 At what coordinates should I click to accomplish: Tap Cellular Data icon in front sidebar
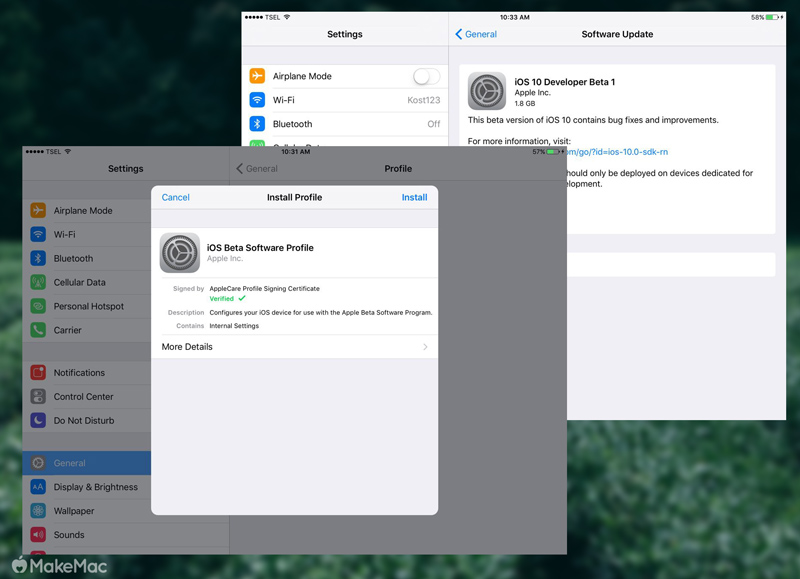click(x=38, y=282)
